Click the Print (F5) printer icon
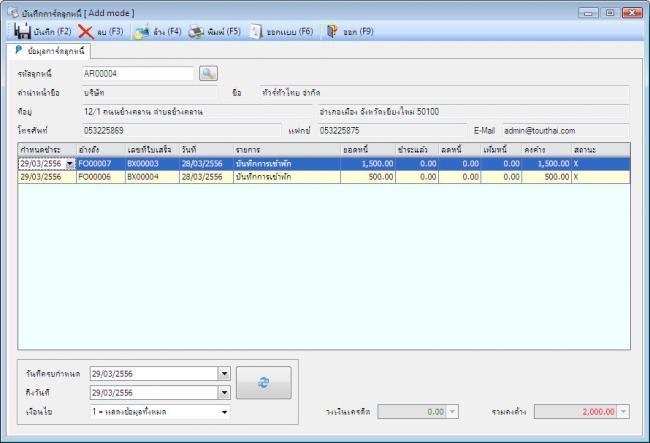Viewport: 650px width, 443px height. [x=196, y=32]
